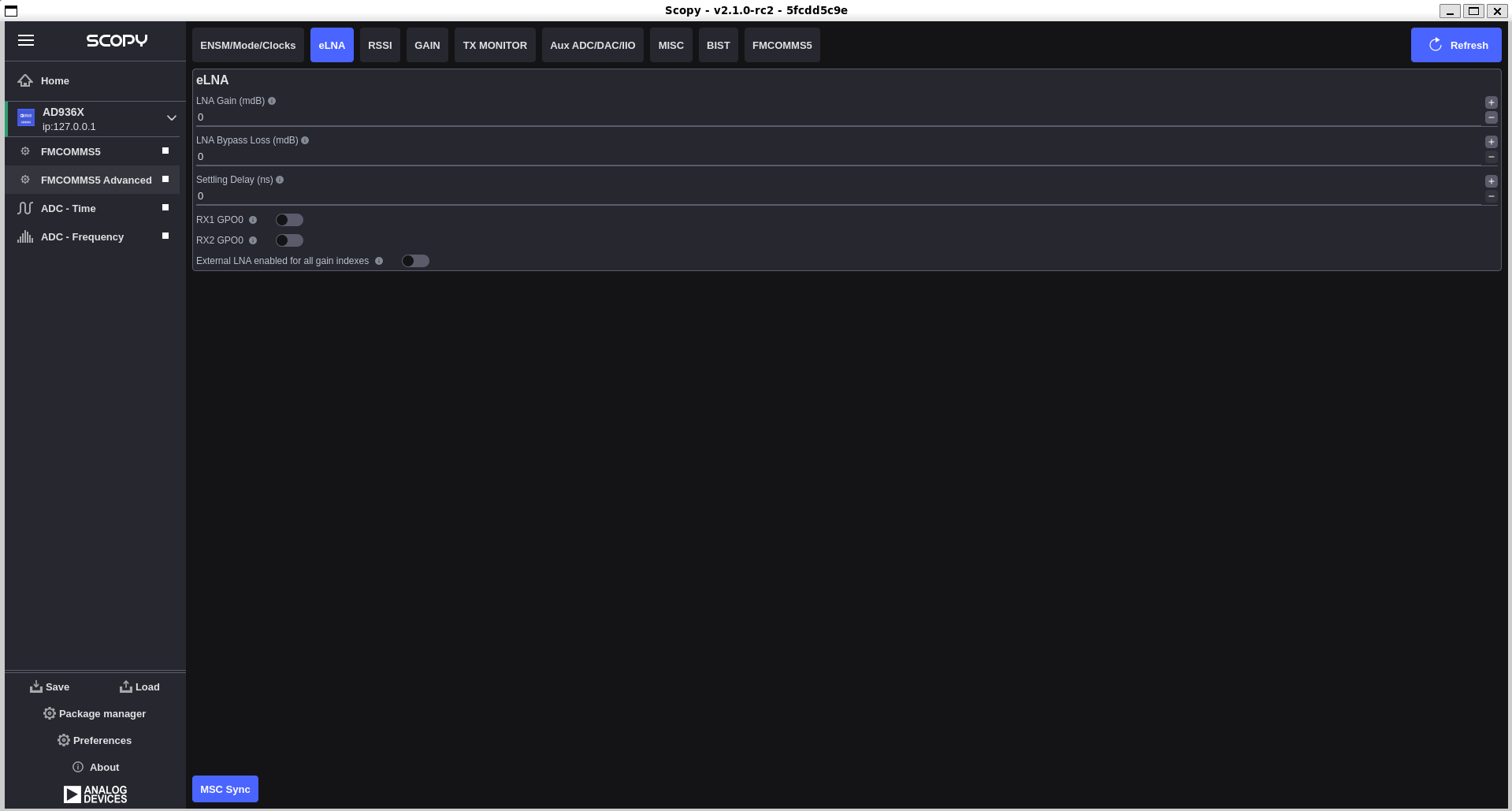
Task: Click the Settling Delay value field
Action: coord(838,196)
